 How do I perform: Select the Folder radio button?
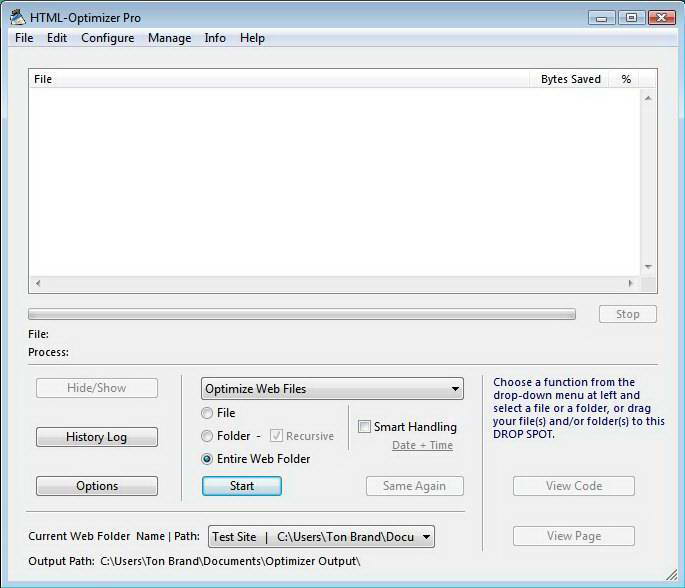click(x=207, y=436)
